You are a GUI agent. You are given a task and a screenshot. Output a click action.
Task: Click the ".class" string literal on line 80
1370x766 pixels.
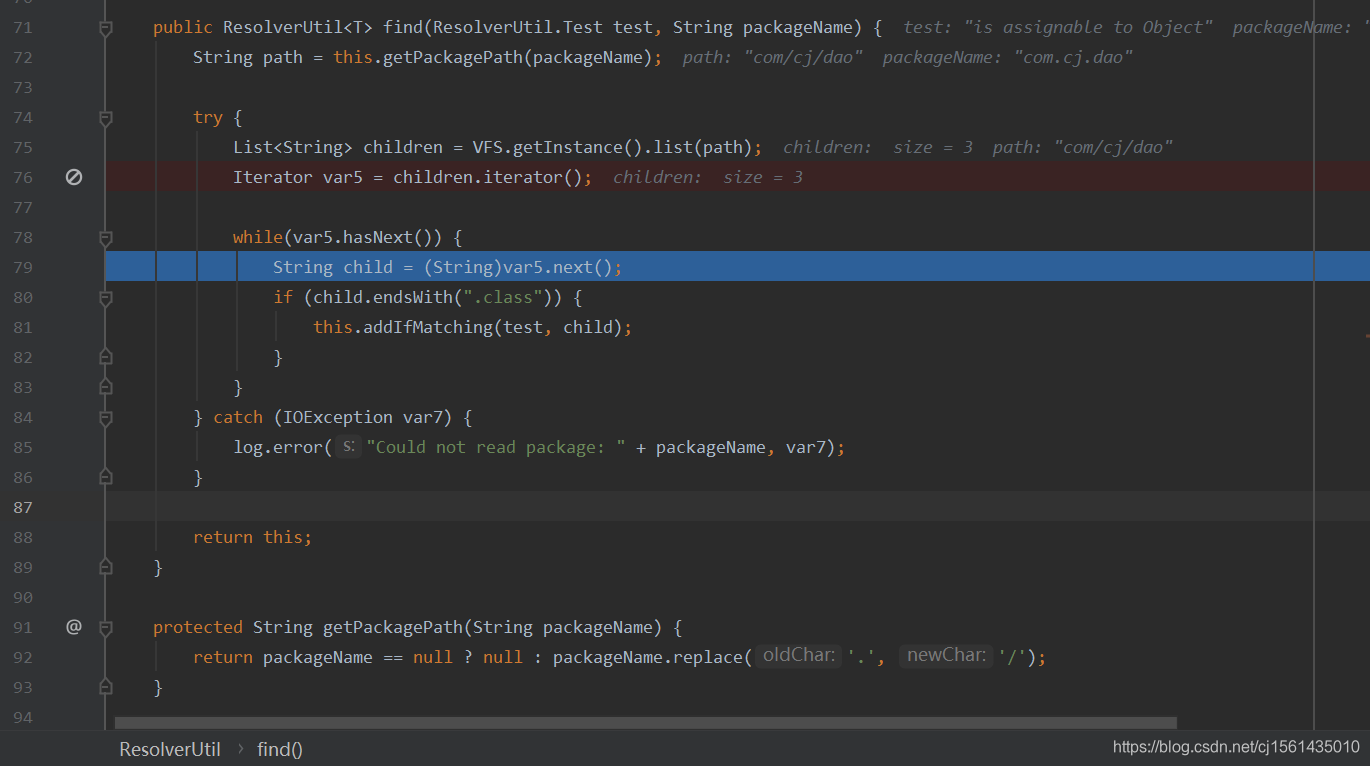pyautogui.click(x=508, y=297)
